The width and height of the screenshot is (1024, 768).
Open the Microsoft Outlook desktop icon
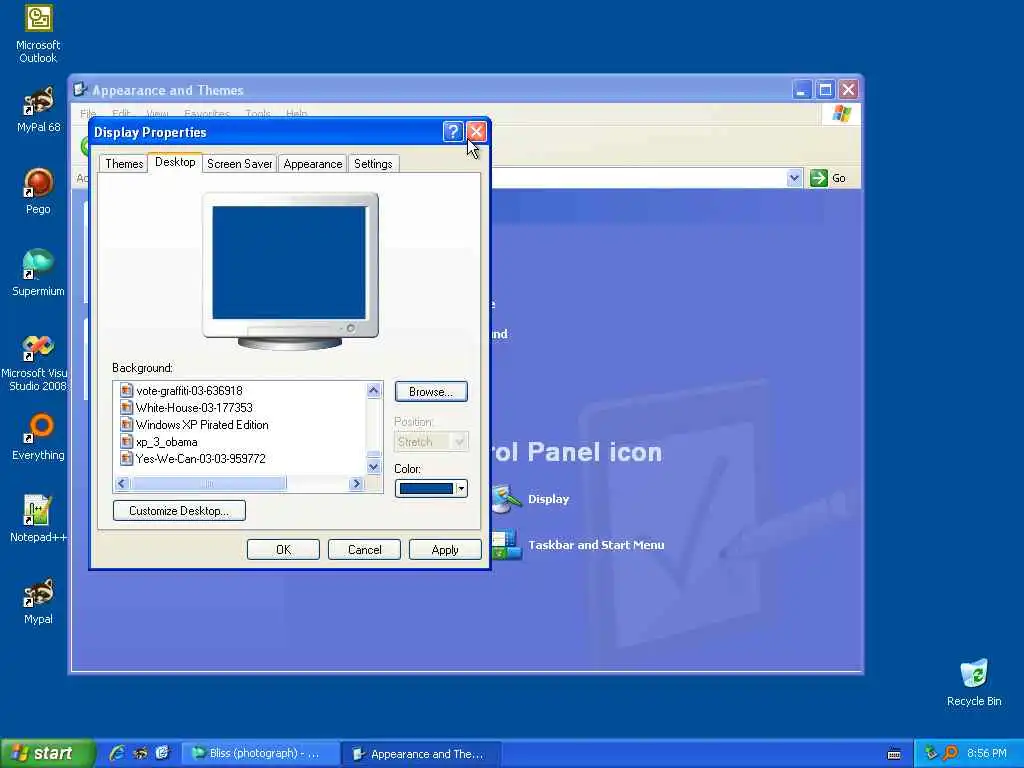39,34
